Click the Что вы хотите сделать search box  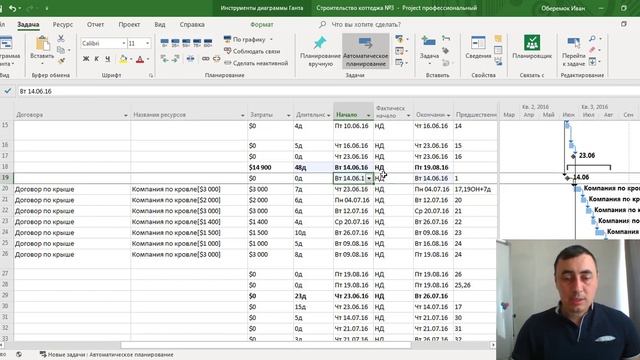pos(366,24)
